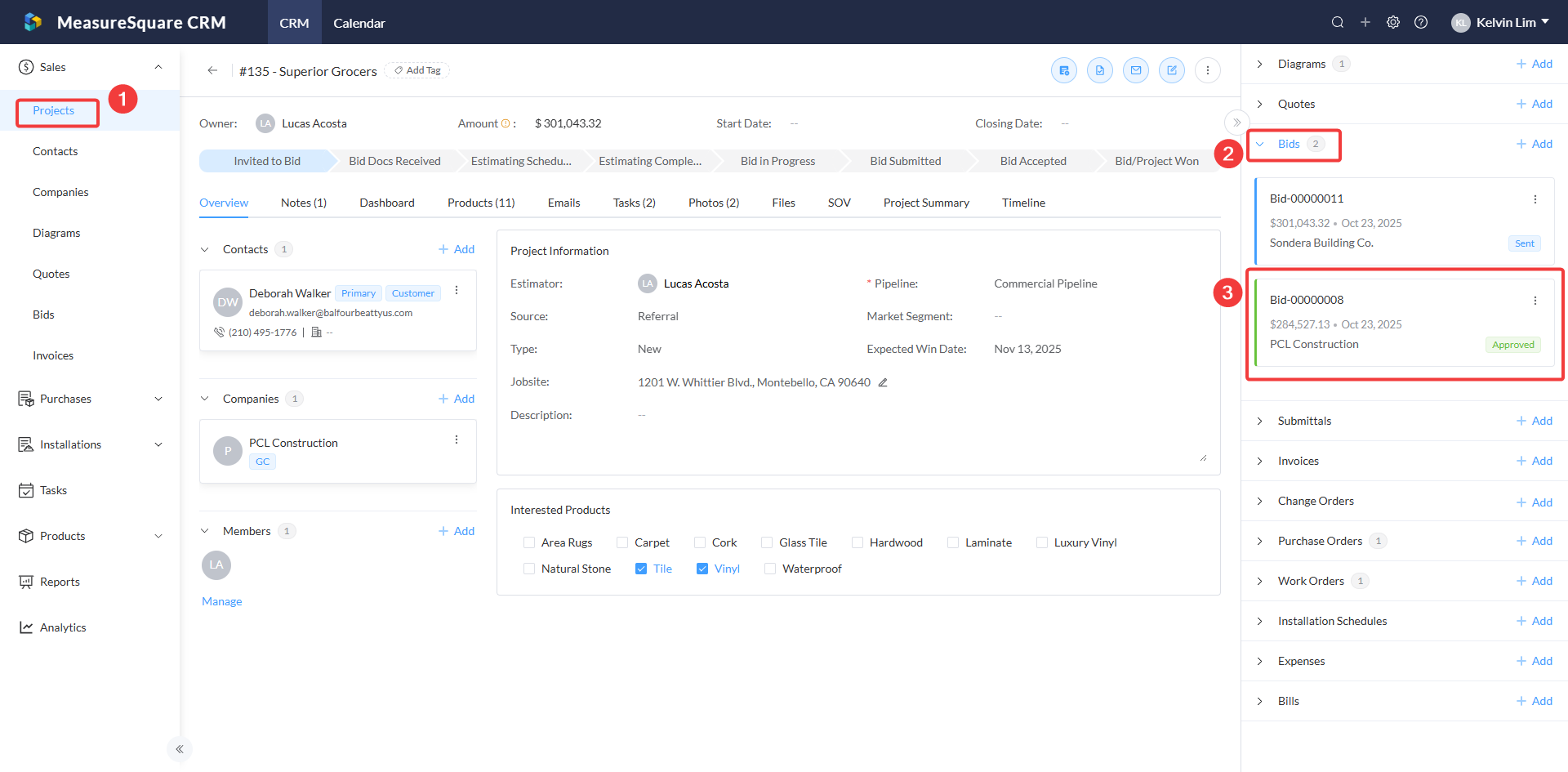Collapse the left sidebar with double-chevron icon

click(x=180, y=749)
